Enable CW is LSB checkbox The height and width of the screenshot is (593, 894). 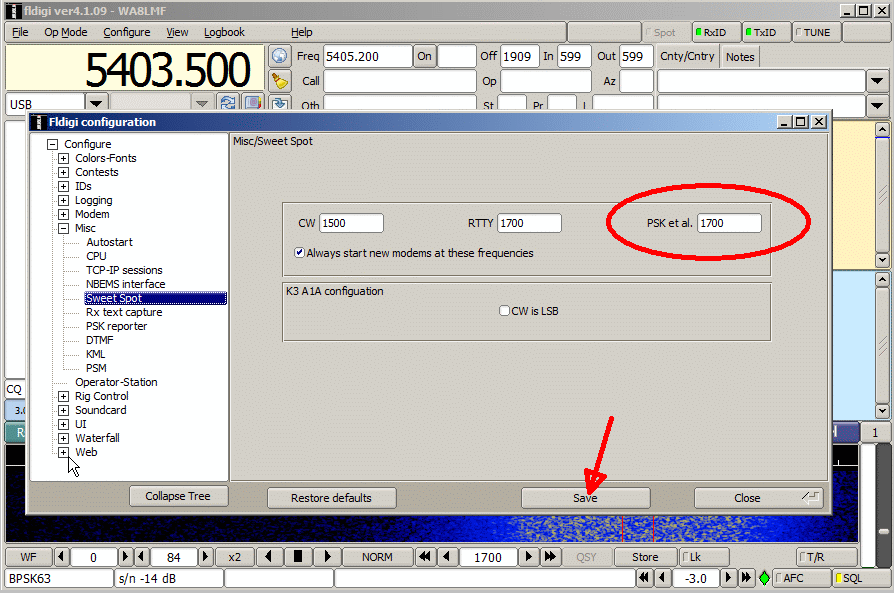pyautogui.click(x=504, y=311)
